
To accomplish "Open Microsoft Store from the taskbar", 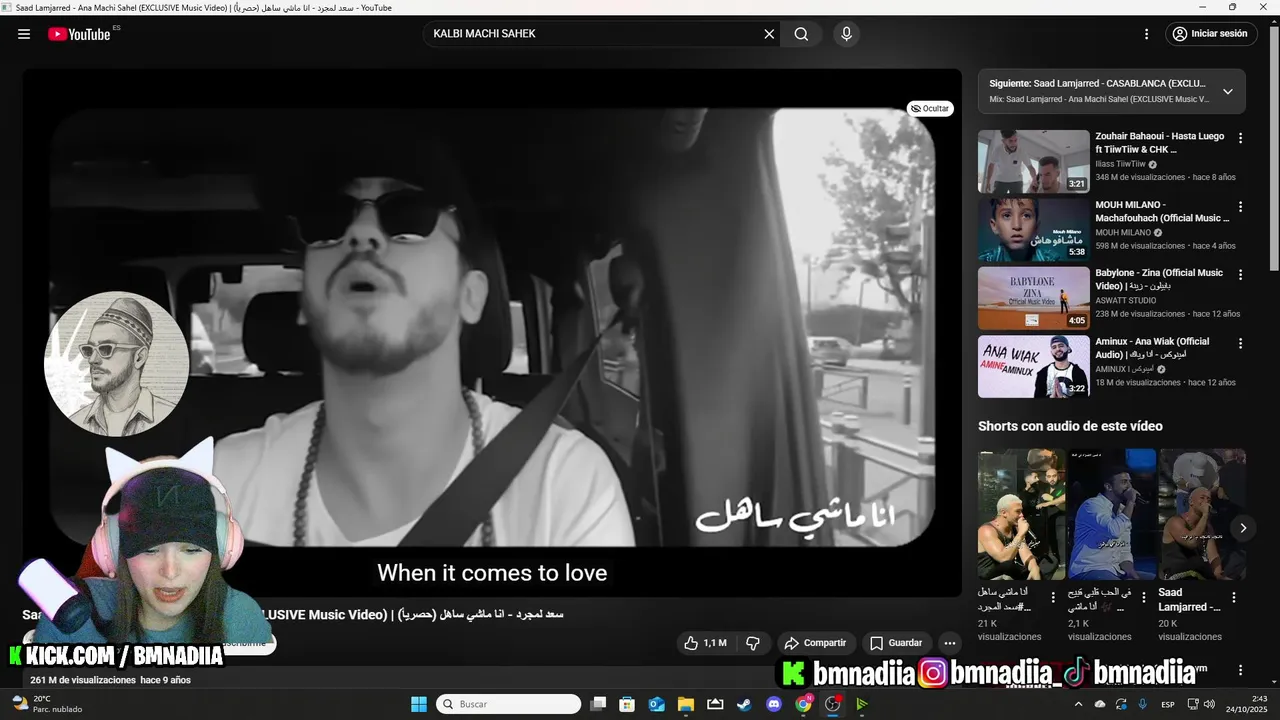I will click(627, 704).
